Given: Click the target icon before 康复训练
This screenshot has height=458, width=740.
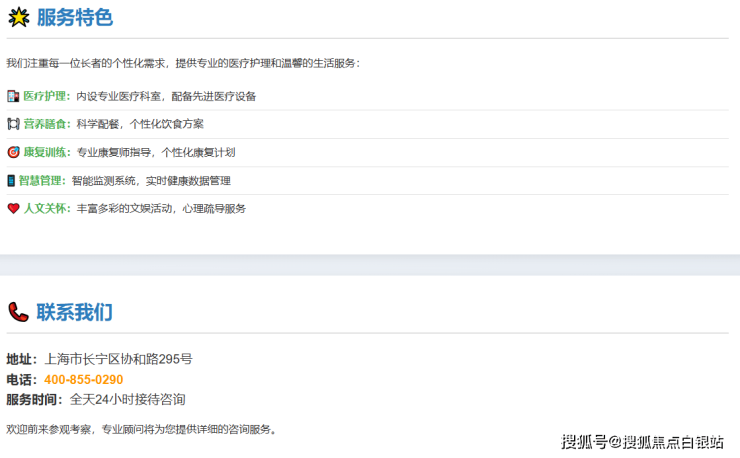Looking at the screenshot, I should 13,152.
